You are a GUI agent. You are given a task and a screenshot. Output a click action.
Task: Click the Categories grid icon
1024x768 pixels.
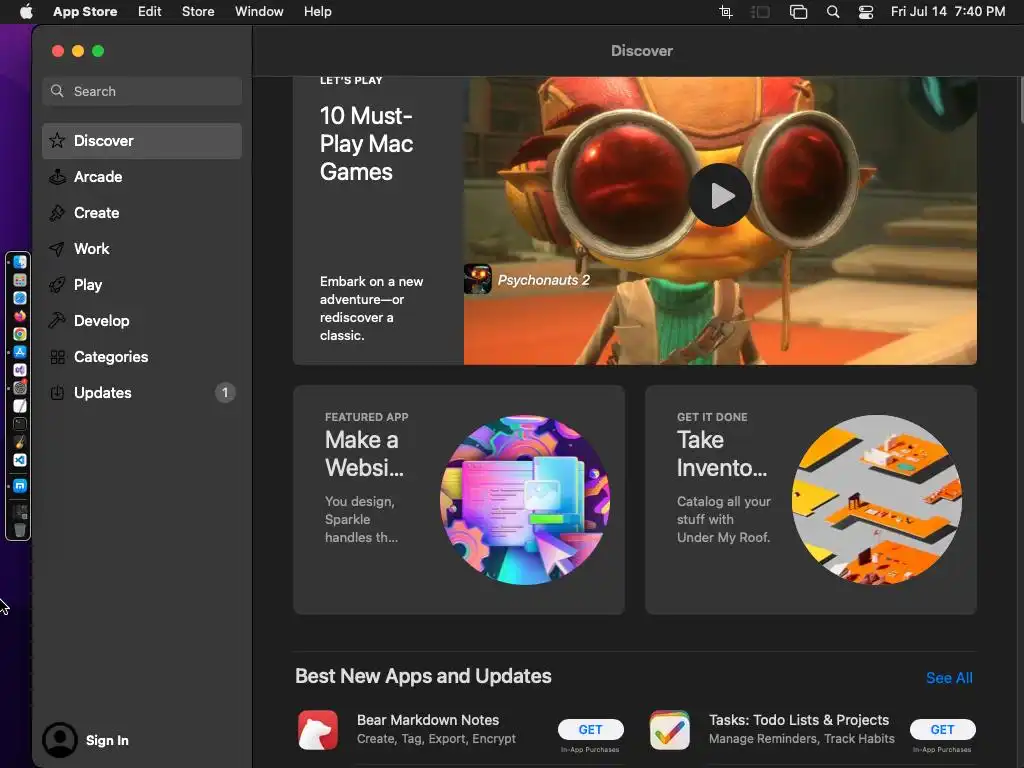pyautogui.click(x=57, y=357)
